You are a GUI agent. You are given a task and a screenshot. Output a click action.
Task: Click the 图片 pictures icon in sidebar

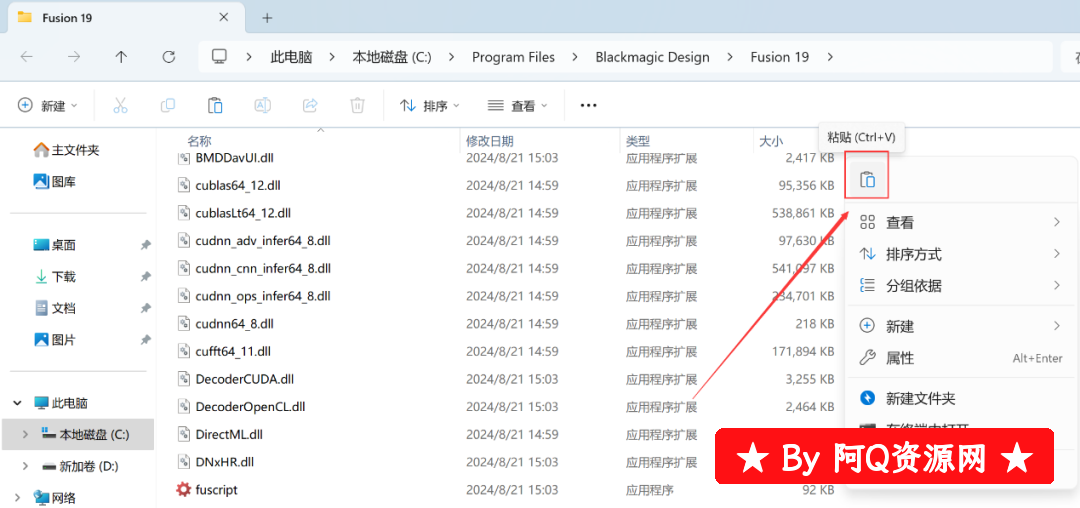41,339
